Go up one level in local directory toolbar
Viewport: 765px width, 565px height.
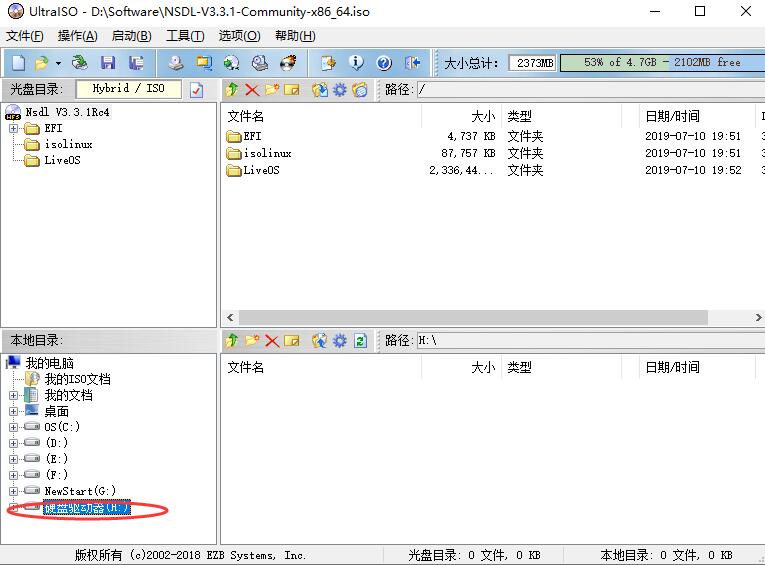click(232, 341)
